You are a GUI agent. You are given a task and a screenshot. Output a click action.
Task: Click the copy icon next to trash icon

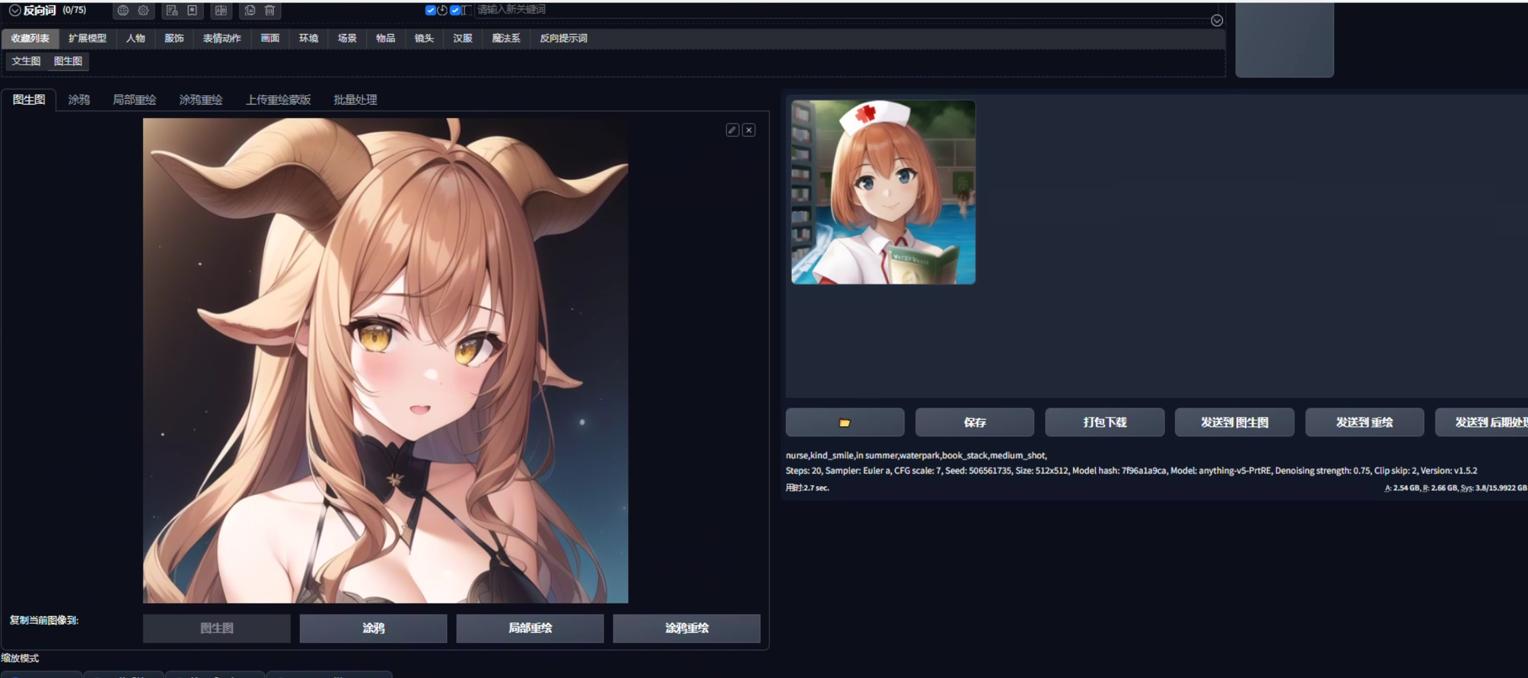(250, 10)
